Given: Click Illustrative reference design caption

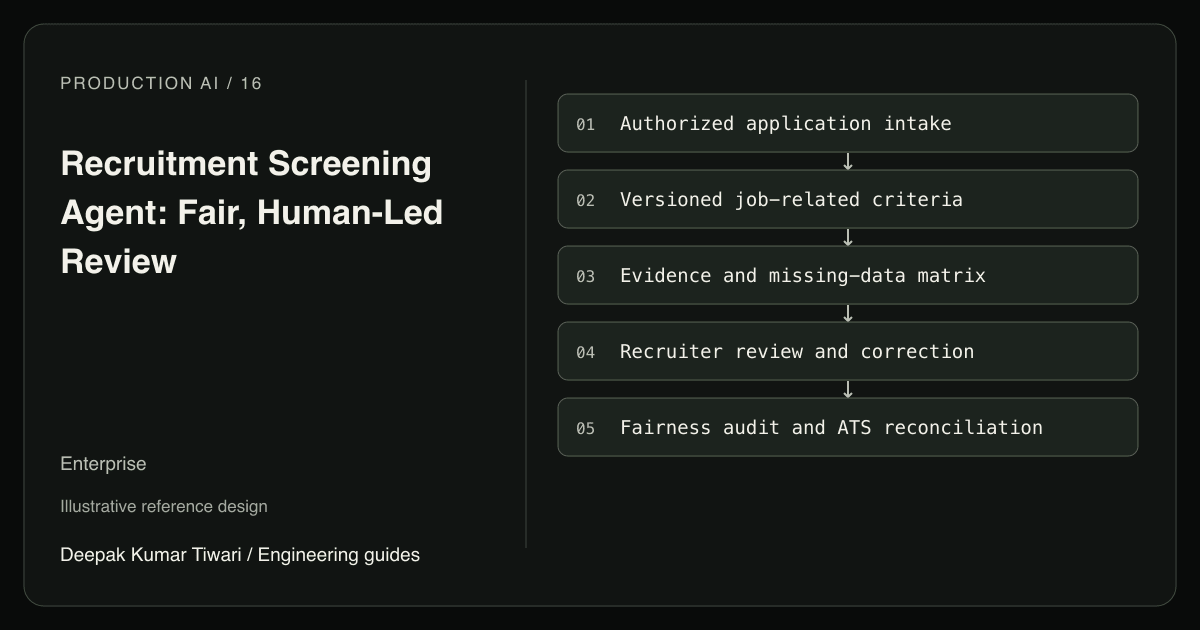Looking at the screenshot, I should (164, 506).
